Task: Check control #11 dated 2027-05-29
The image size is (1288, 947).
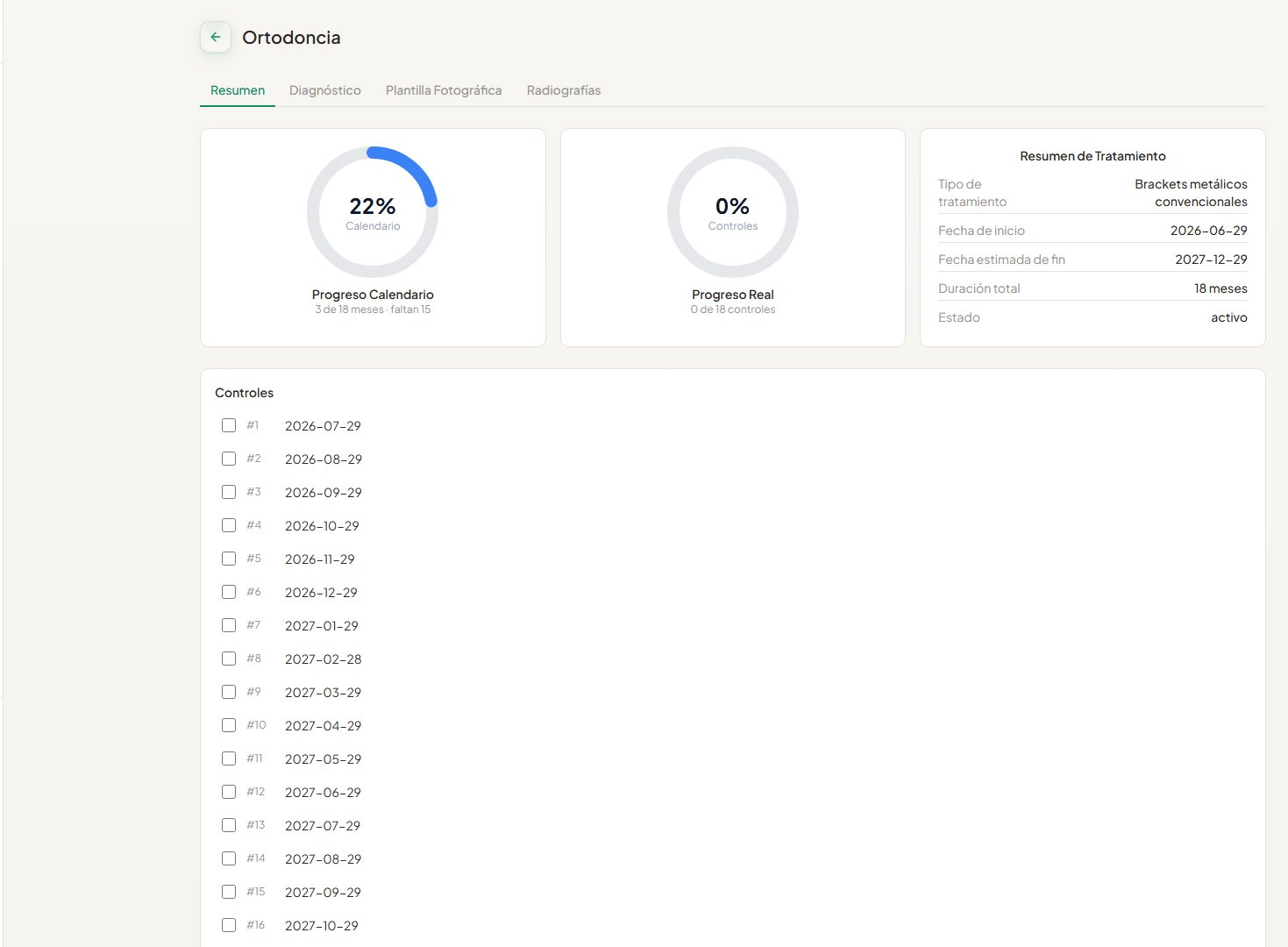Action: (229, 758)
